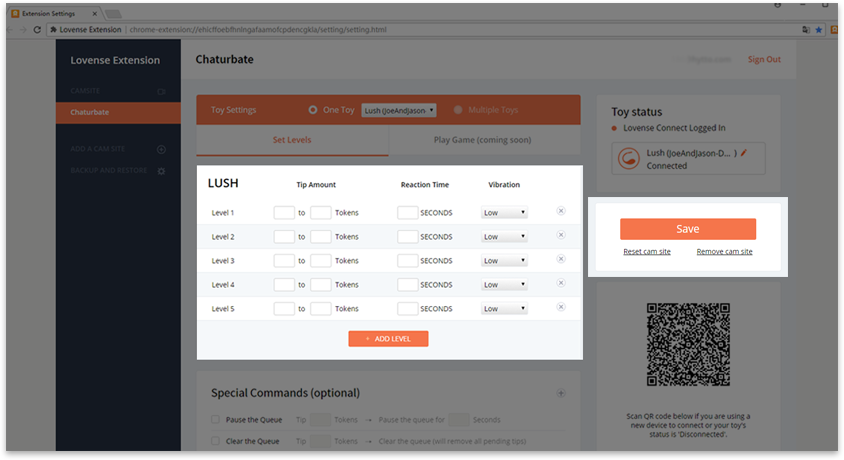
Task: Click the Lovense Connect Logged In status
Action: (x=674, y=128)
